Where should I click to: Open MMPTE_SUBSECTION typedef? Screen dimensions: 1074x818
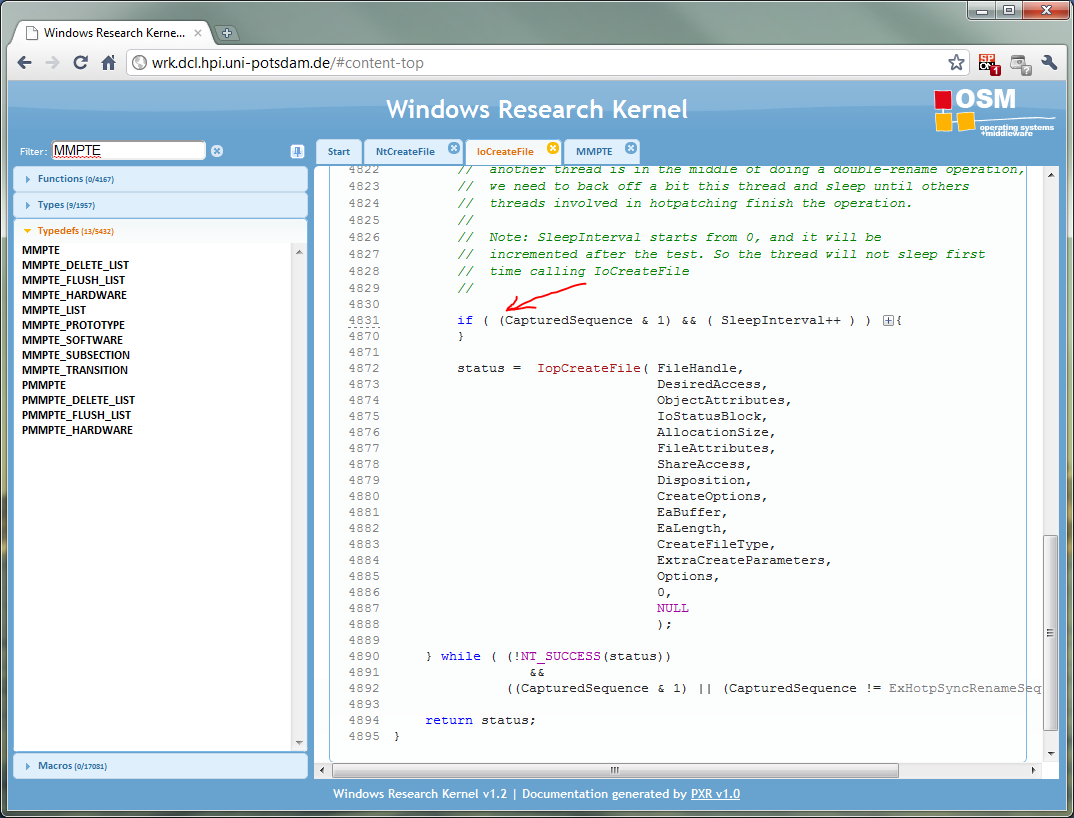point(75,356)
